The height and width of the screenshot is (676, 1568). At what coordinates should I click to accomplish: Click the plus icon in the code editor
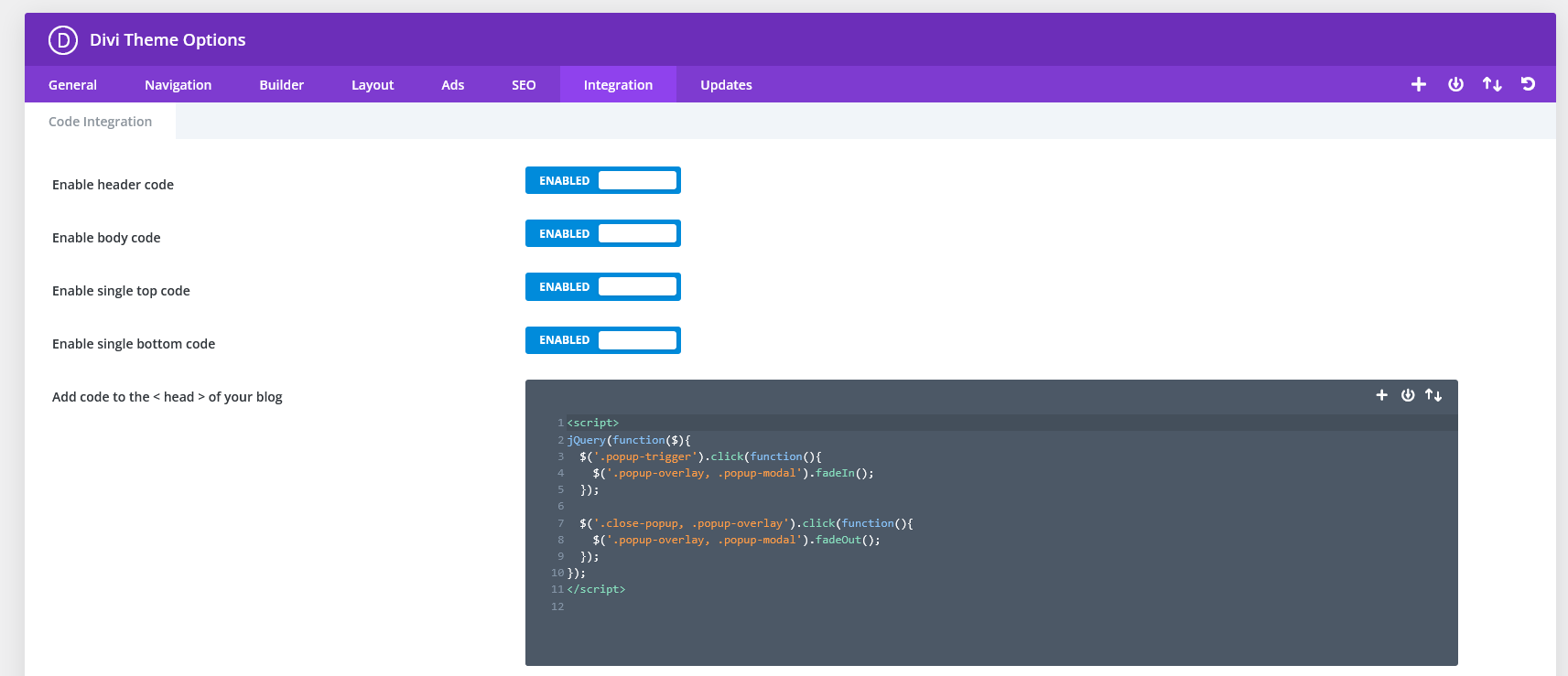tap(1381, 395)
